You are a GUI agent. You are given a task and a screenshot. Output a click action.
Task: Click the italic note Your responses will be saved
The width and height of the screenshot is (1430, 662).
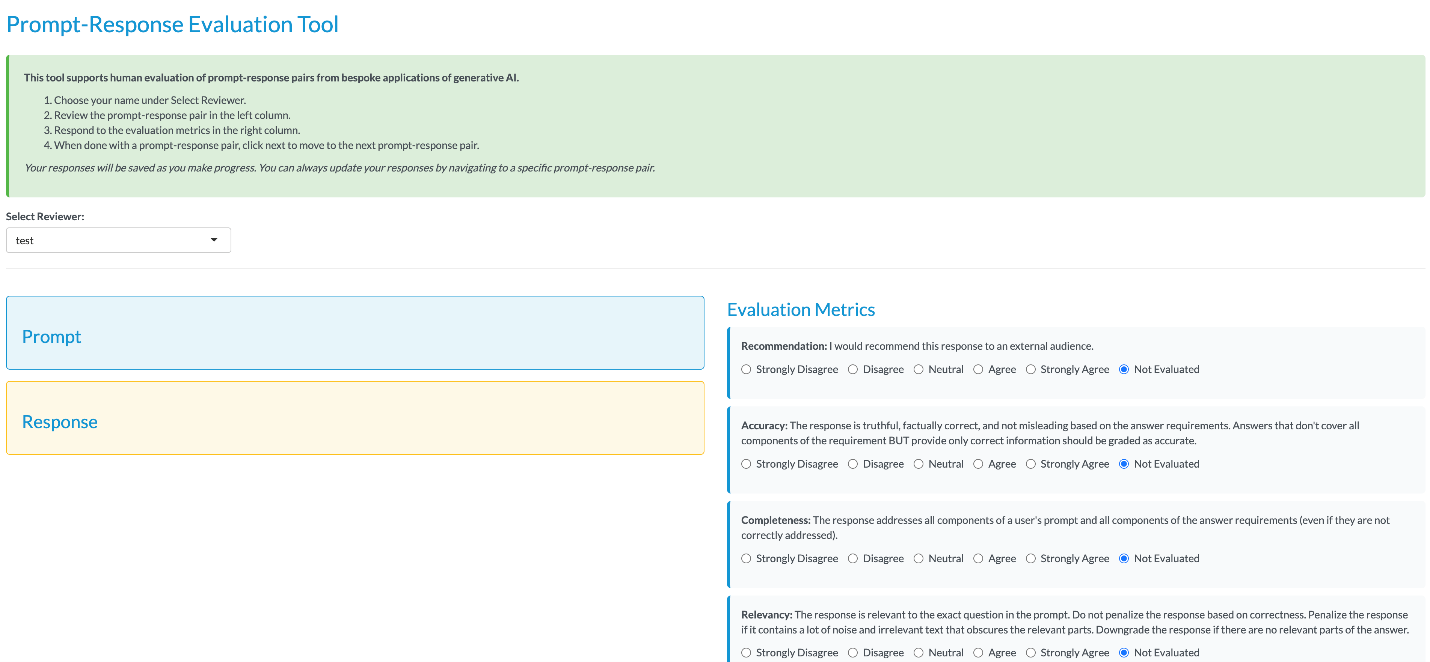[340, 167]
